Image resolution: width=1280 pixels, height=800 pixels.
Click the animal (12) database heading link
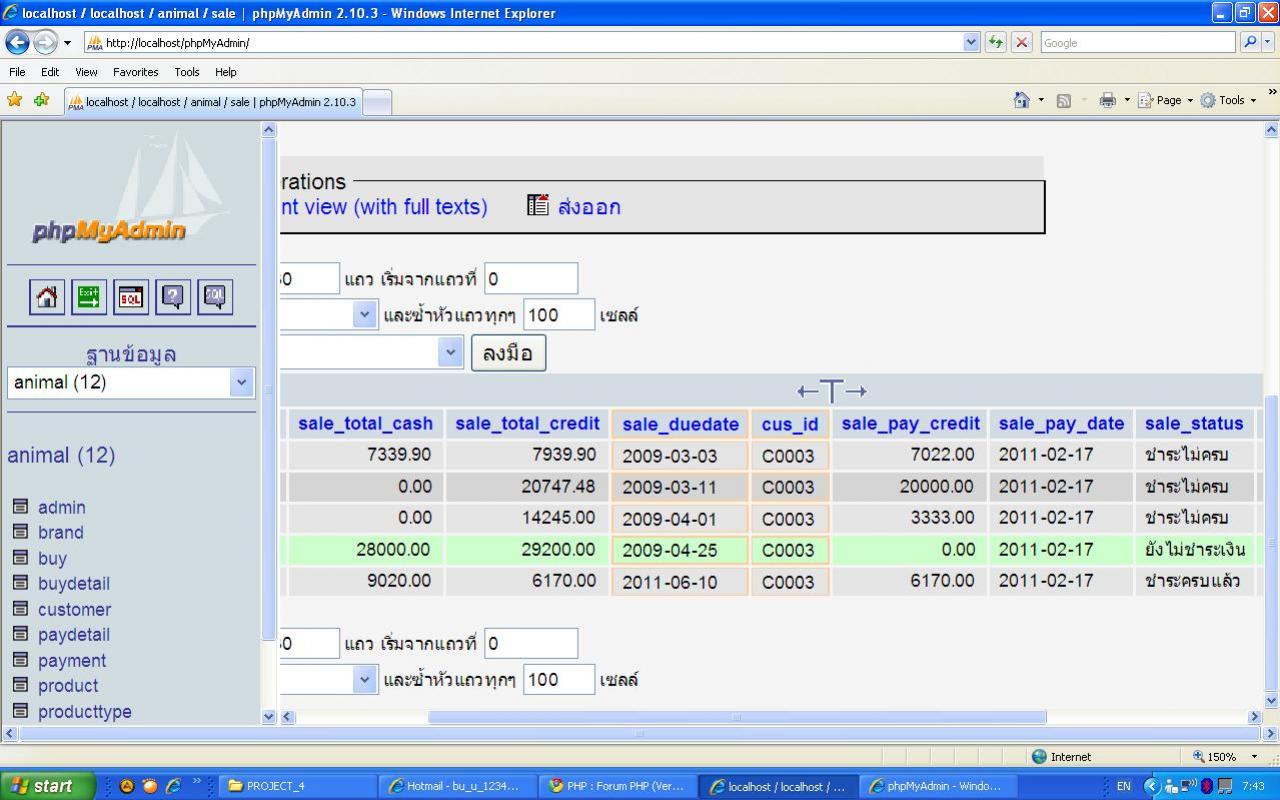tap(61, 455)
